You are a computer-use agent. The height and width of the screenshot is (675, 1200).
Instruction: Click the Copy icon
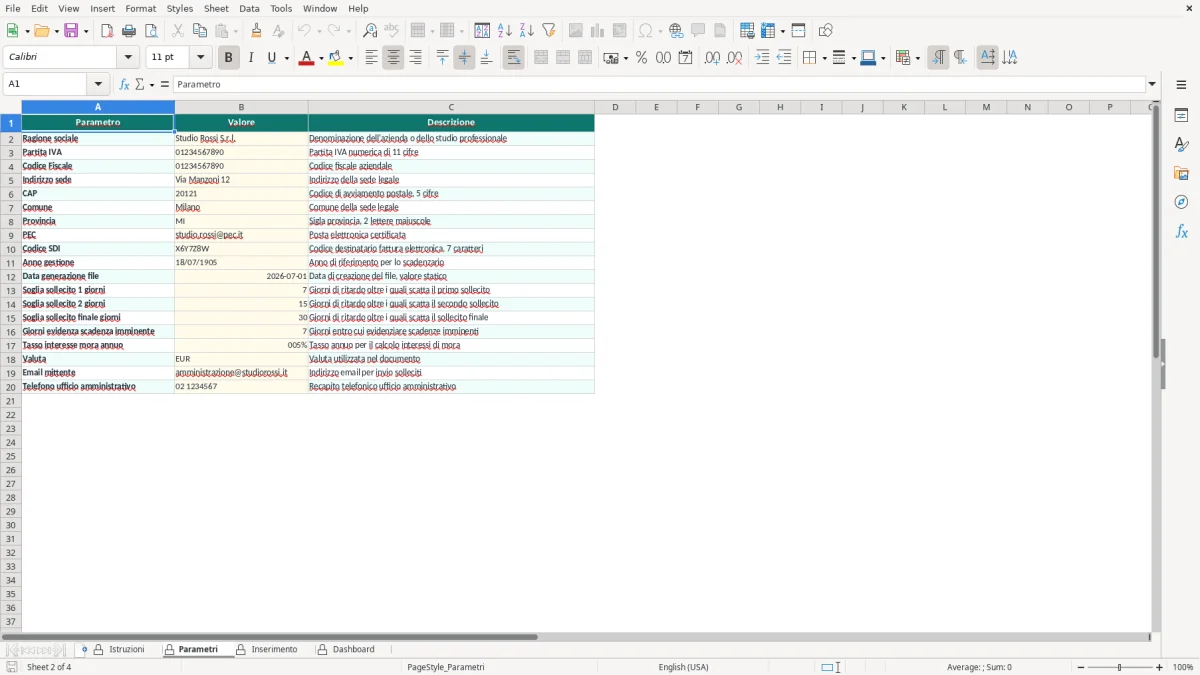[x=200, y=31]
